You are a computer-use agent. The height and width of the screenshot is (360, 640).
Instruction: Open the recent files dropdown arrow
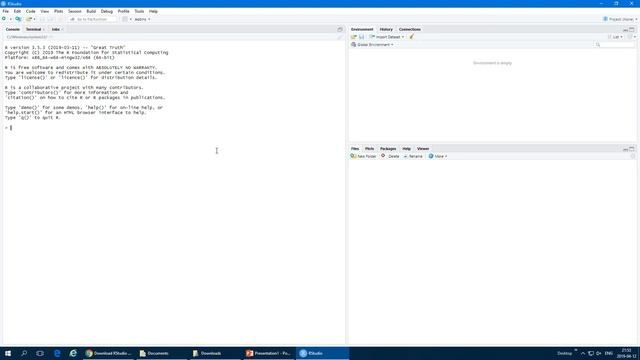tap(34, 19)
